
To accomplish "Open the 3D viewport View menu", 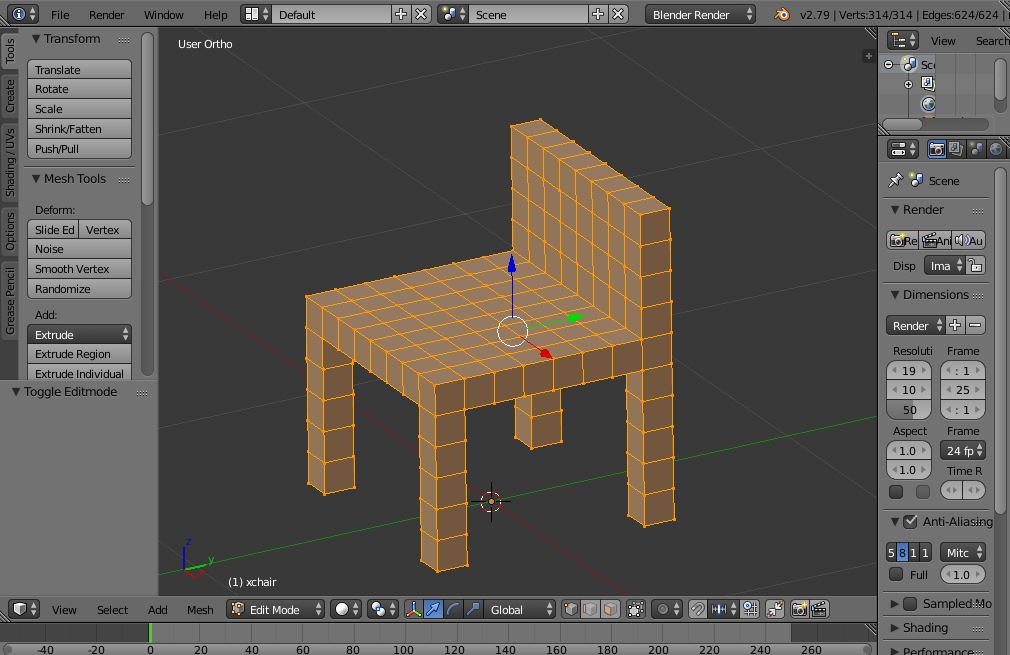I will pyautogui.click(x=64, y=609).
